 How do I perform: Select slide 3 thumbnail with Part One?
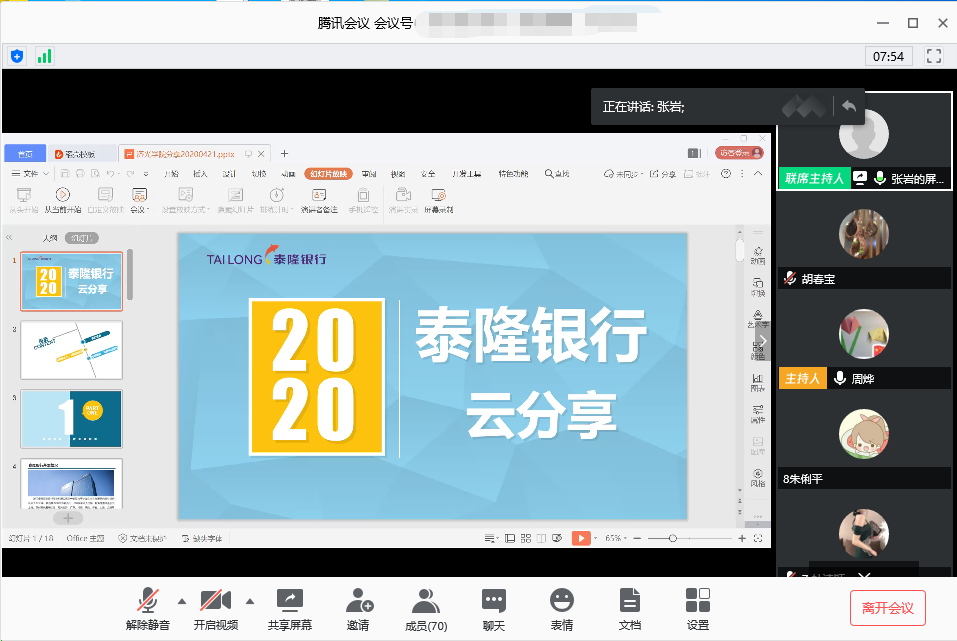pos(71,419)
